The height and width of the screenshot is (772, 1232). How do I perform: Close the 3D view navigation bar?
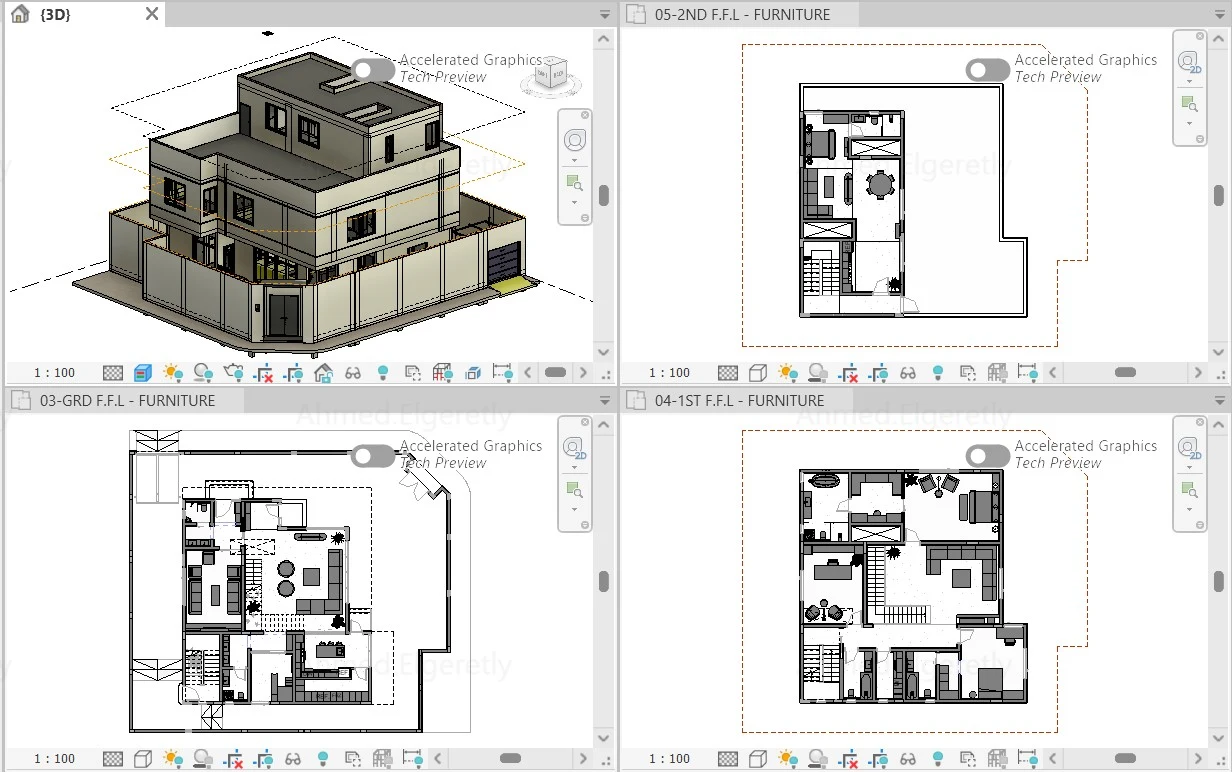pos(585,115)
